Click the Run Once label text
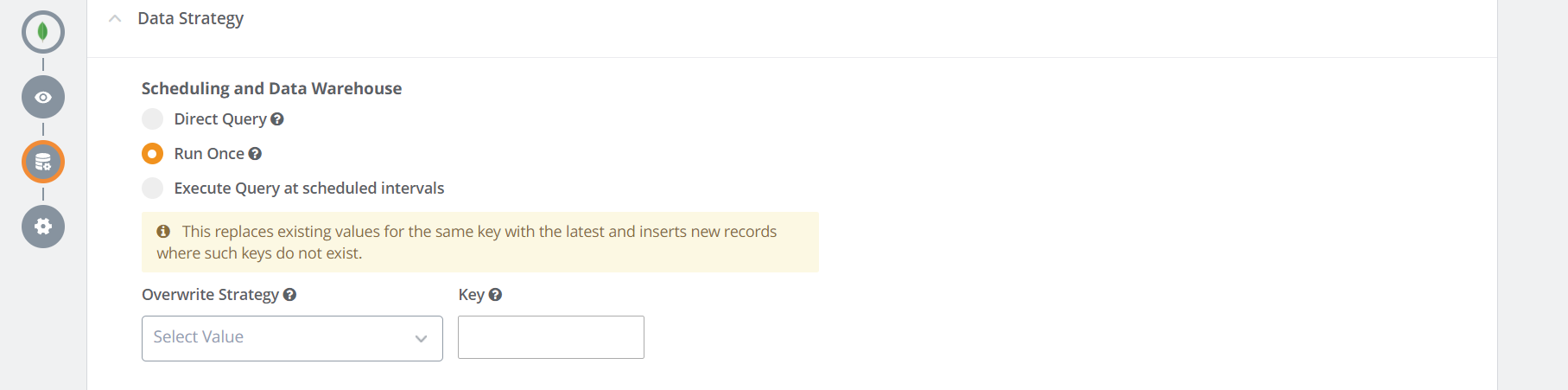This screenshot has width=1568, height=390. click(x=208, y=154)
